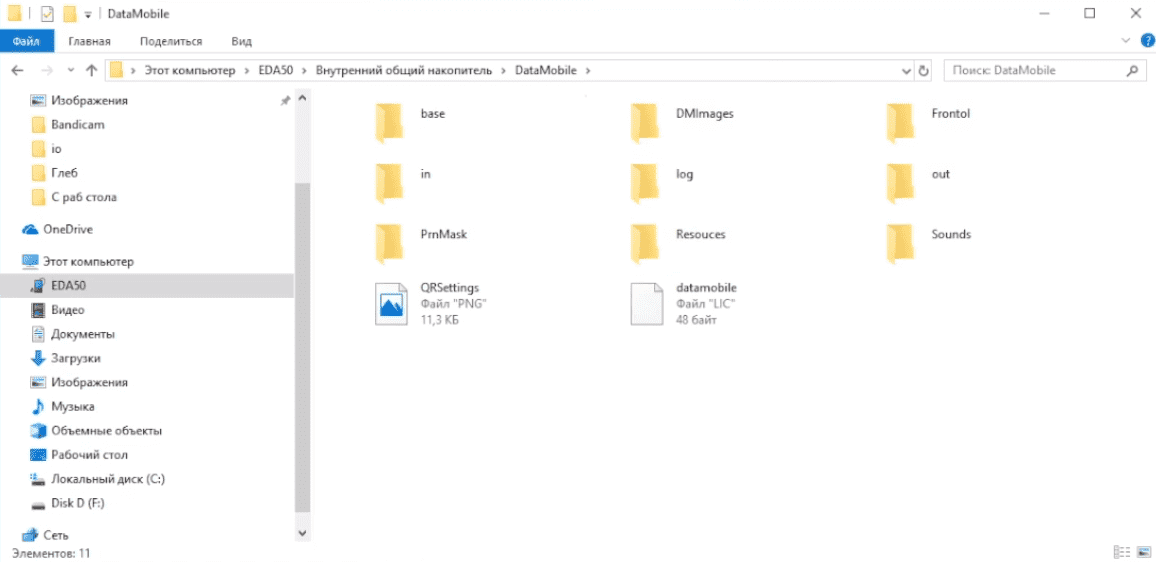
Task: Click the navigation pane scroll up arrow
Action: [x=302, y=98]
